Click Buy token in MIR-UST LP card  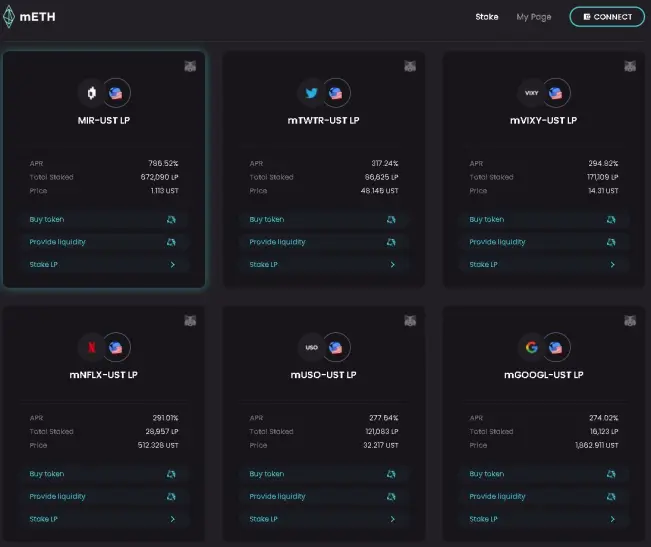pyautogui.click(x=104, y=219)
